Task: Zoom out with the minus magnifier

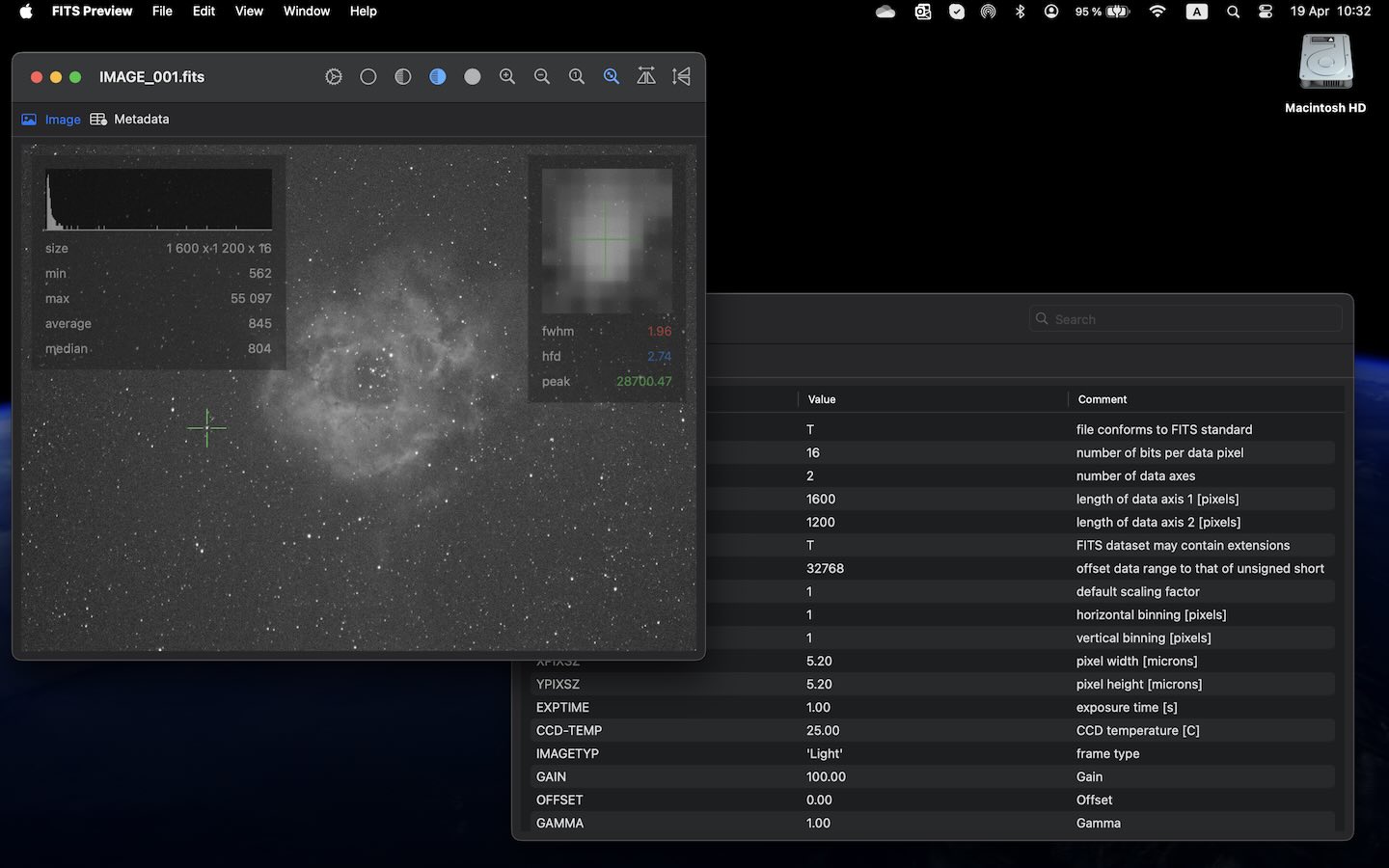Action: coord(542,76)
